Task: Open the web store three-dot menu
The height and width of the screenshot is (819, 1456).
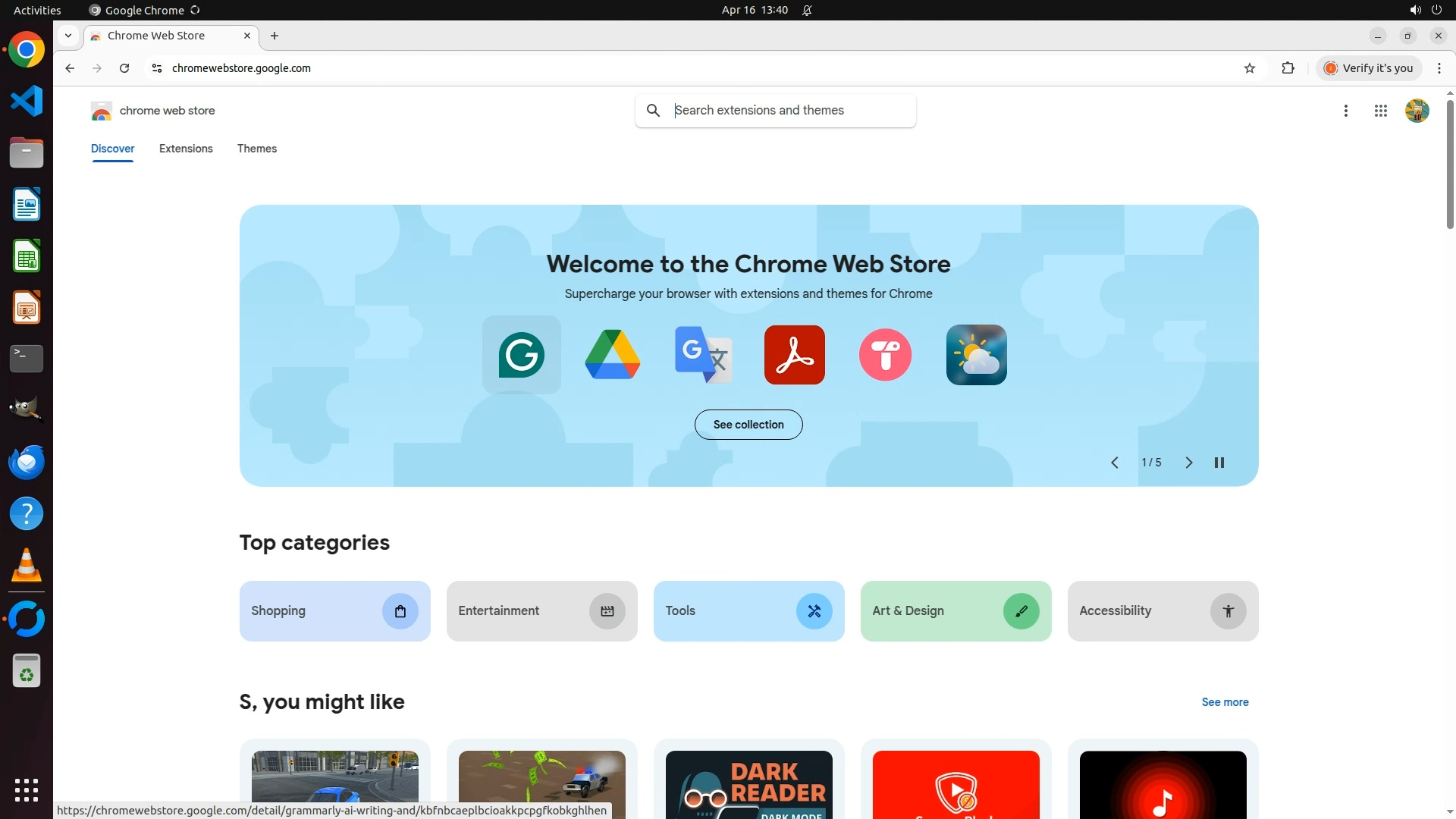Action: (x=1346, y=111)
